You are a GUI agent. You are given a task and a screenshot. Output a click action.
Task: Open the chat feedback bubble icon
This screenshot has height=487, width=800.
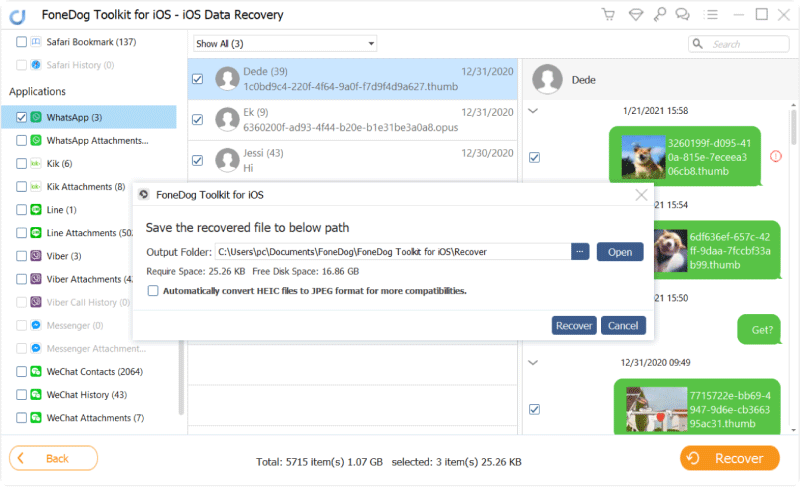pyautogui.click(x=683, y=14)
